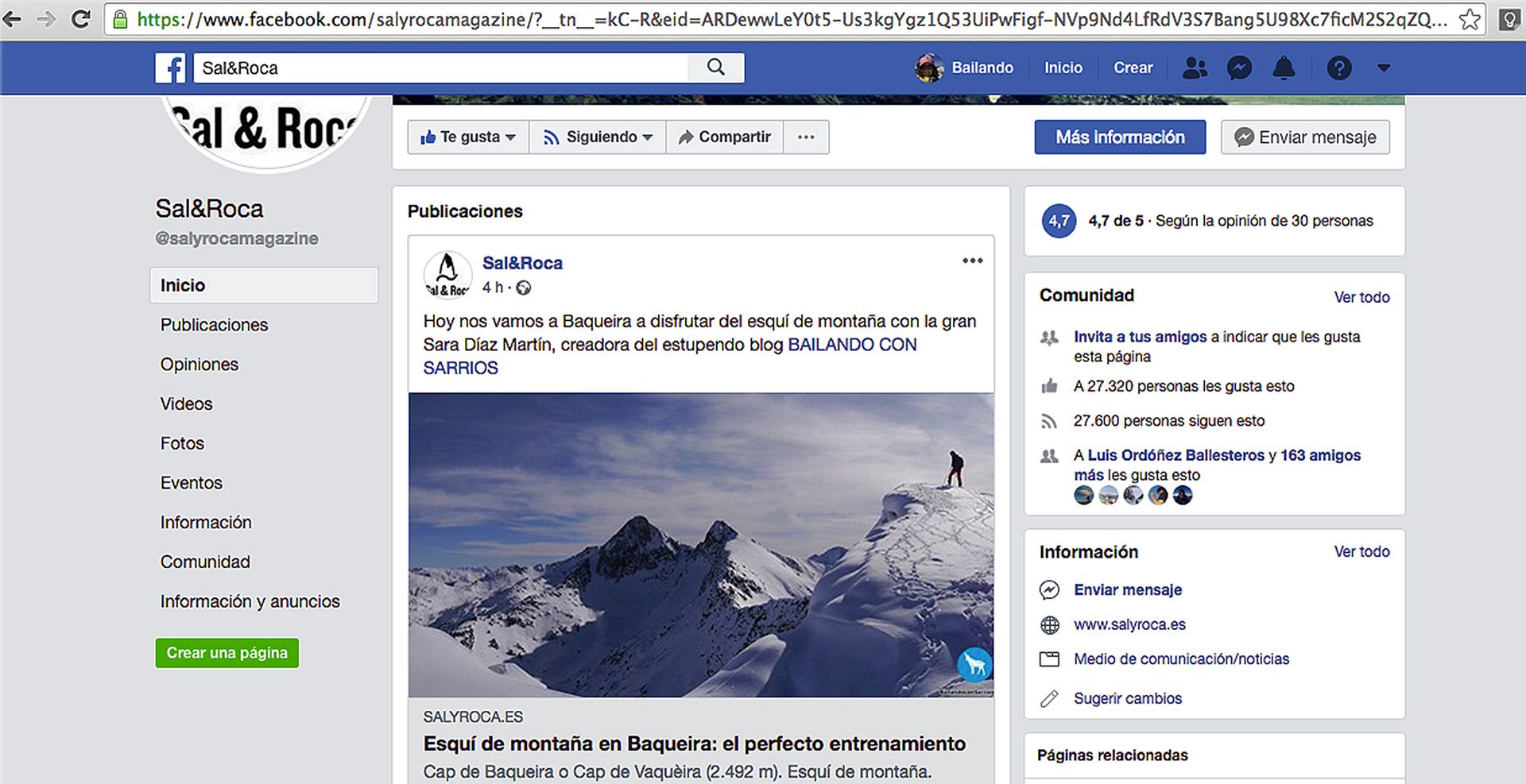Click the search magnifying glass button

715,68
